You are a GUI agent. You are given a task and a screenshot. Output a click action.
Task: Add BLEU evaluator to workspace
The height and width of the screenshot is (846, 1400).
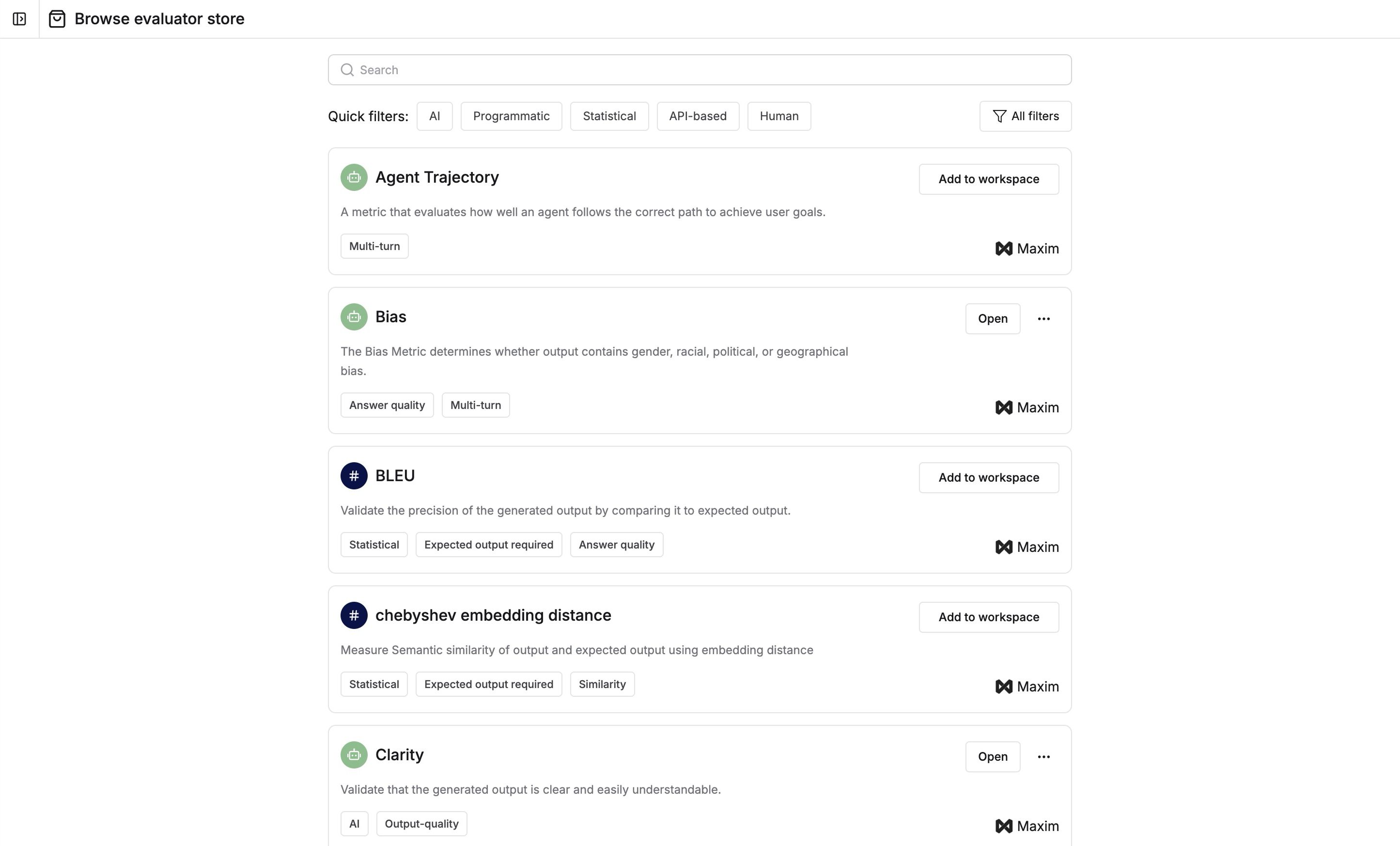point(989,477)
